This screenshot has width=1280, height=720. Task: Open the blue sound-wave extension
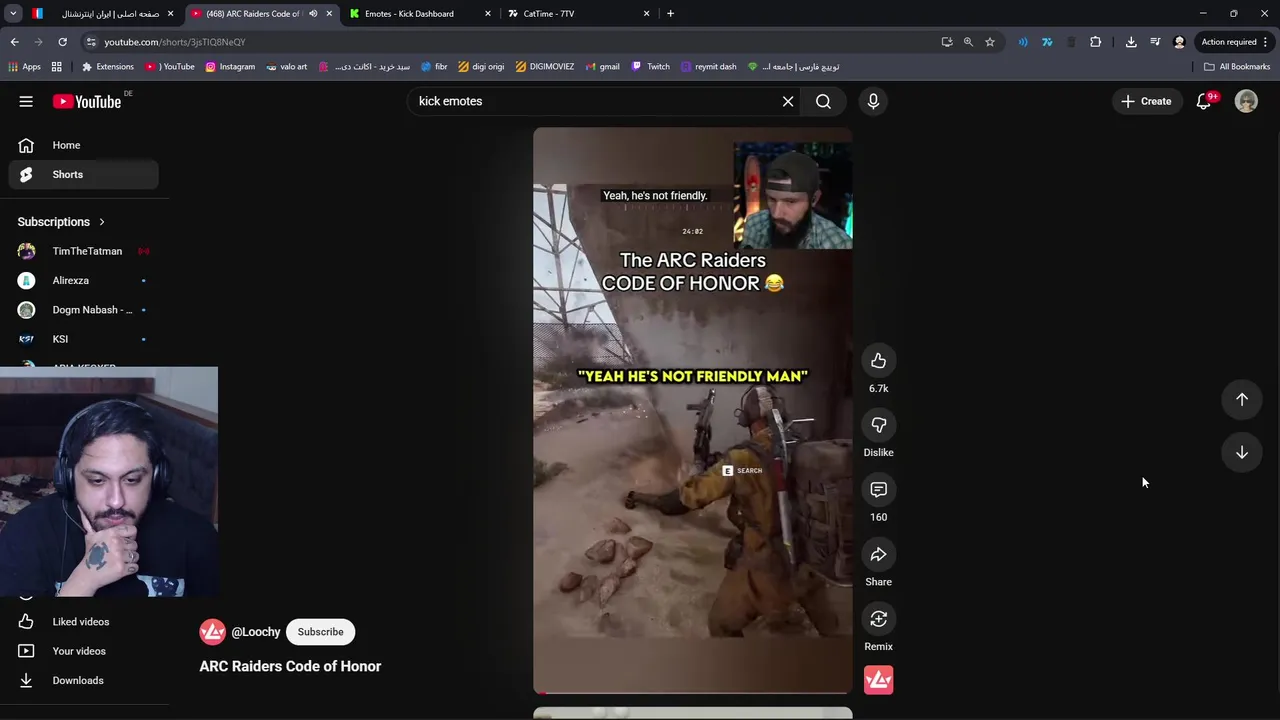(1023, 42)
